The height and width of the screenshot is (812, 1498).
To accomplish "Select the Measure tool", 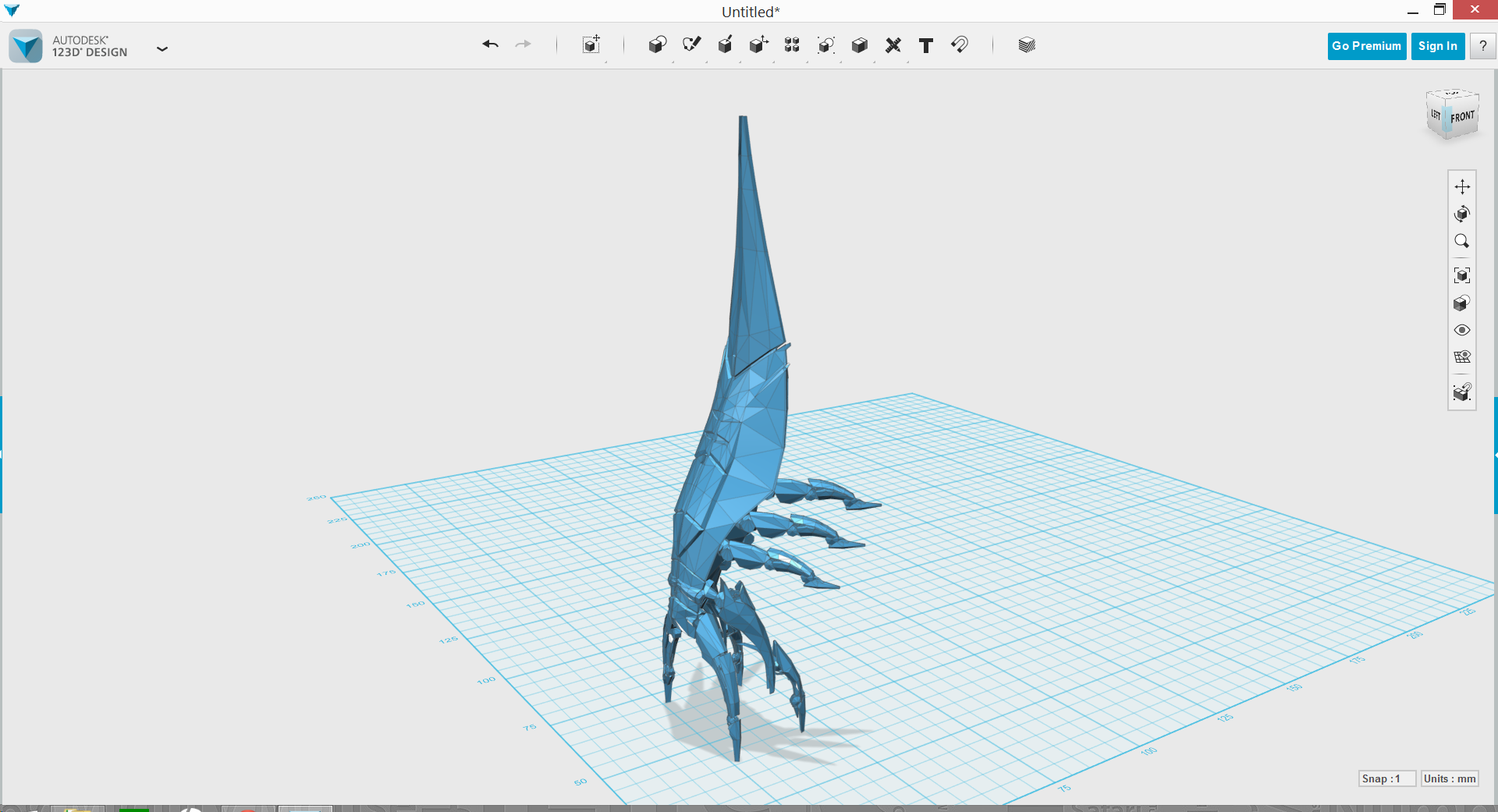I will [x=893, y=44].
